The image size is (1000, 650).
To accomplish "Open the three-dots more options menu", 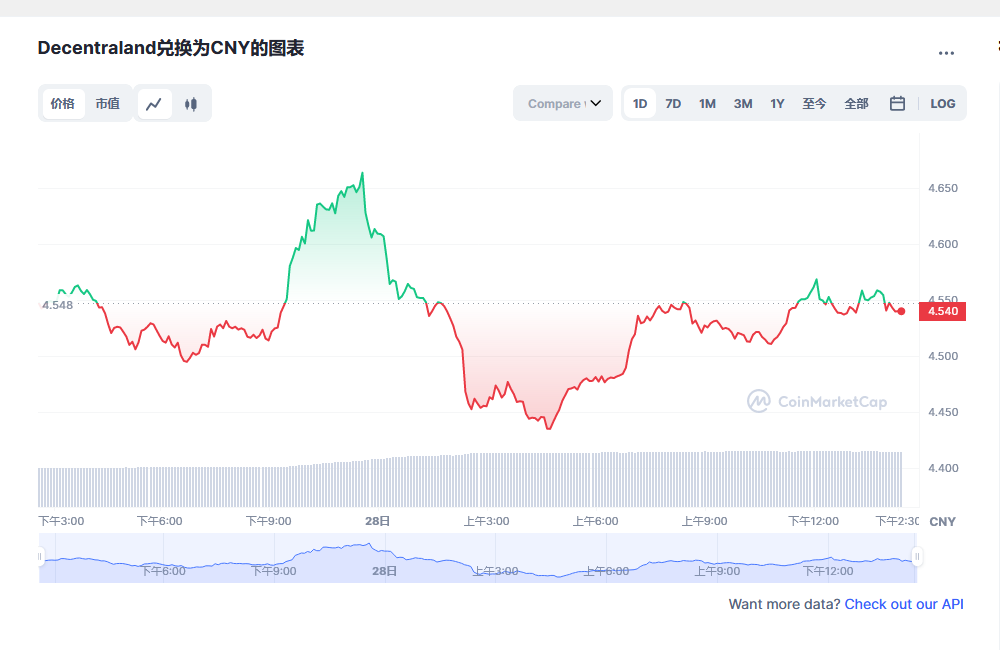I will pos(946,53).
